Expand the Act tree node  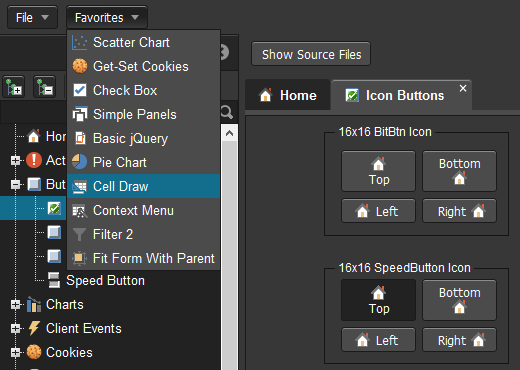15,161
